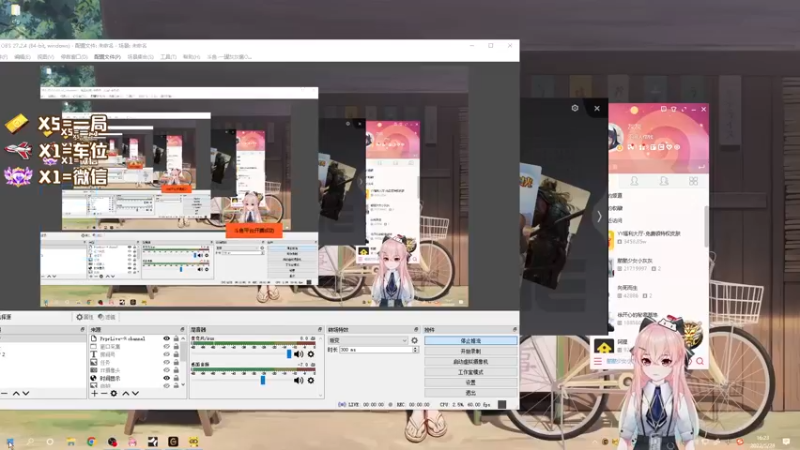Lock the text source row
800x450 pixels.
pyautogui.click(x=176, y=354)
